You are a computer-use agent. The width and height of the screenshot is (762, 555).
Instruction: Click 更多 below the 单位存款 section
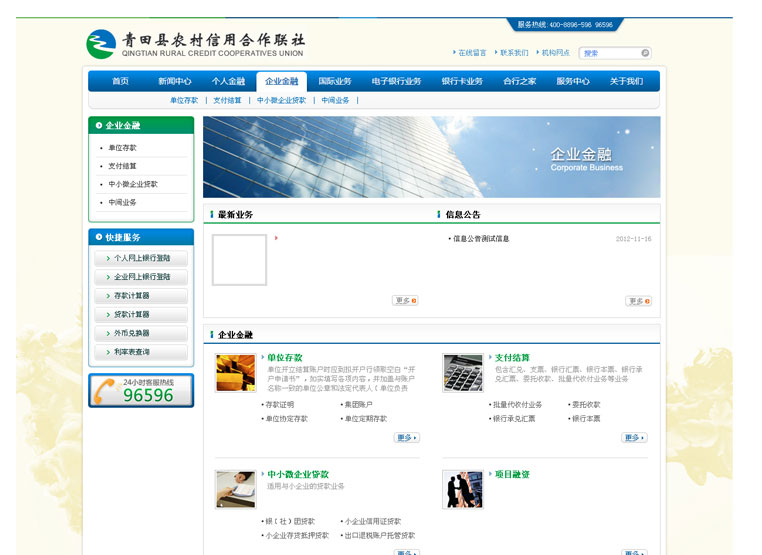click(x=406, y=438)
